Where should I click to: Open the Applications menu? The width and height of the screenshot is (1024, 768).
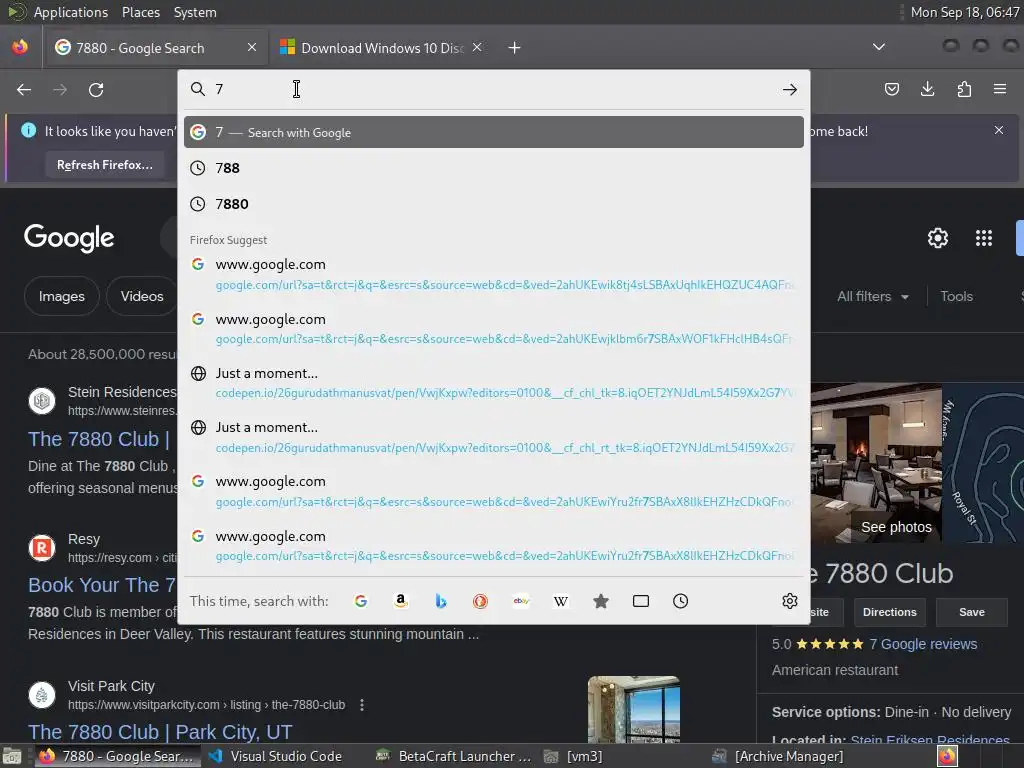pos(71,12)
